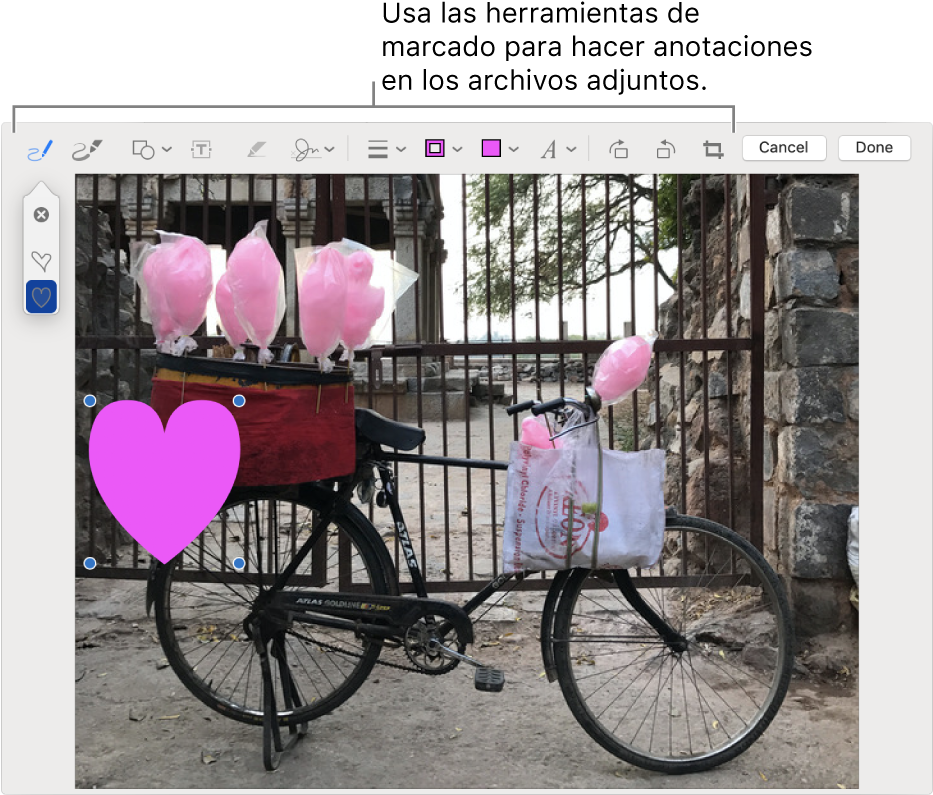Screen dimensions: 933x795
Task: Open the Text Style font menu
Action: 557,150
